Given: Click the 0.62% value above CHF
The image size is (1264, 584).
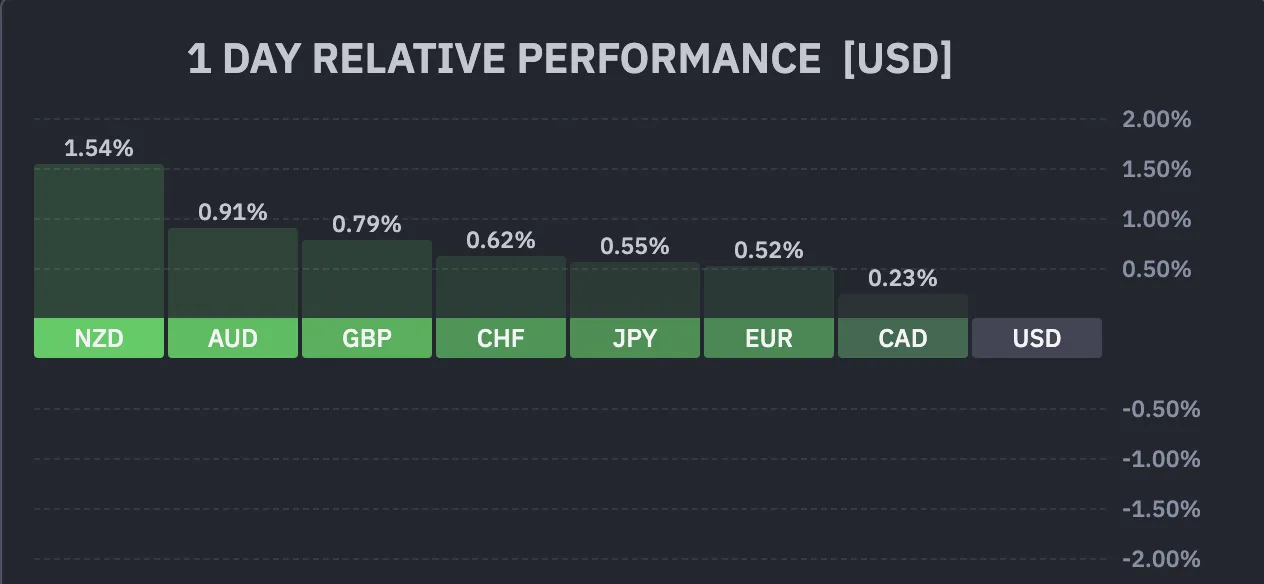Looking at the screenshot, I should [x=501, y=240].
